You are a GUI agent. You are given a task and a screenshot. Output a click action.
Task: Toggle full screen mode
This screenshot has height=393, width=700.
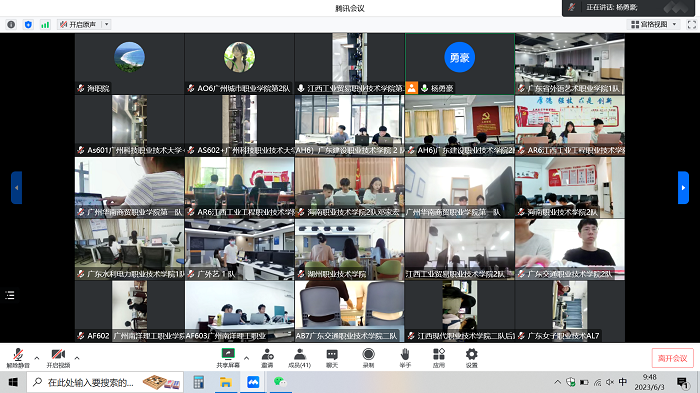tap(692, 25)
